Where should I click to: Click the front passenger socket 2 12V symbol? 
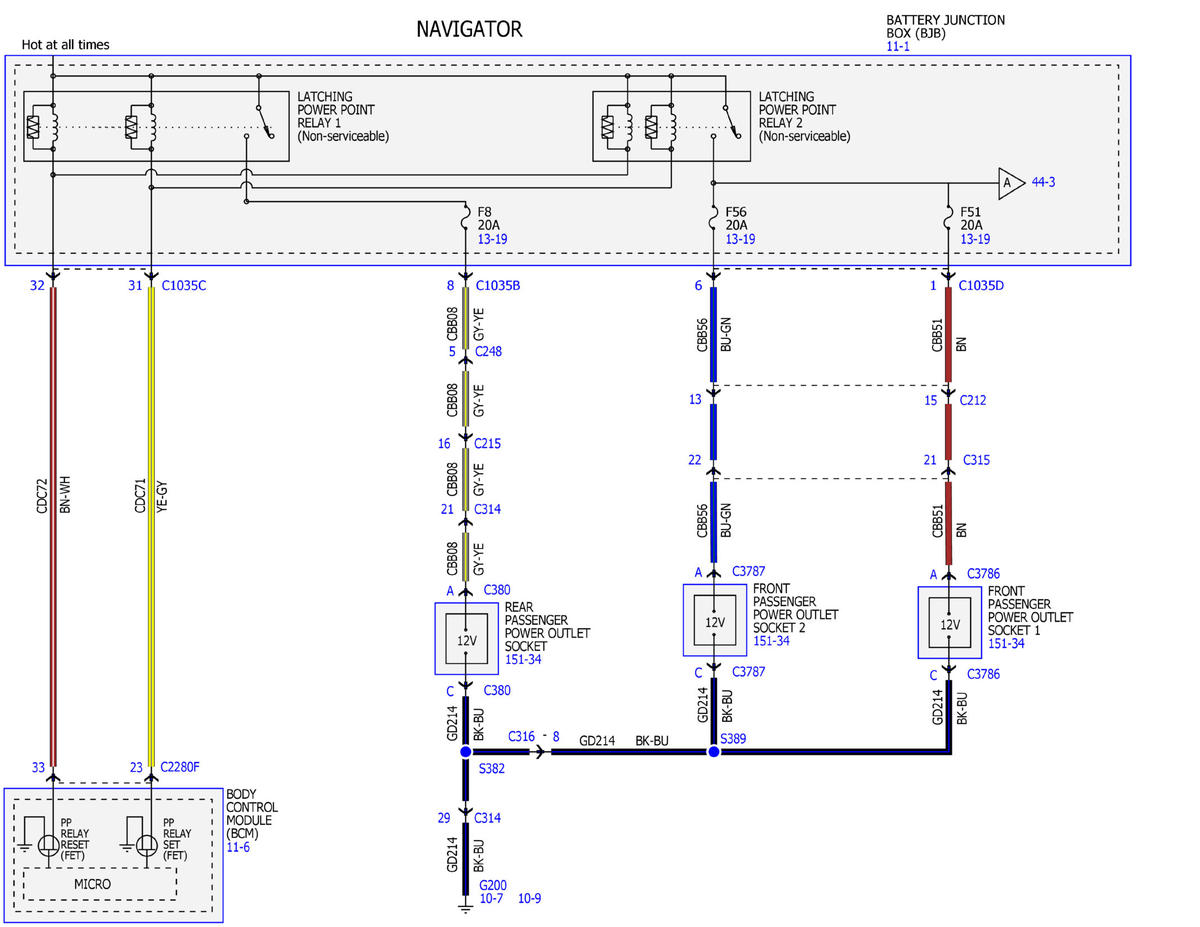pos(714,620)
